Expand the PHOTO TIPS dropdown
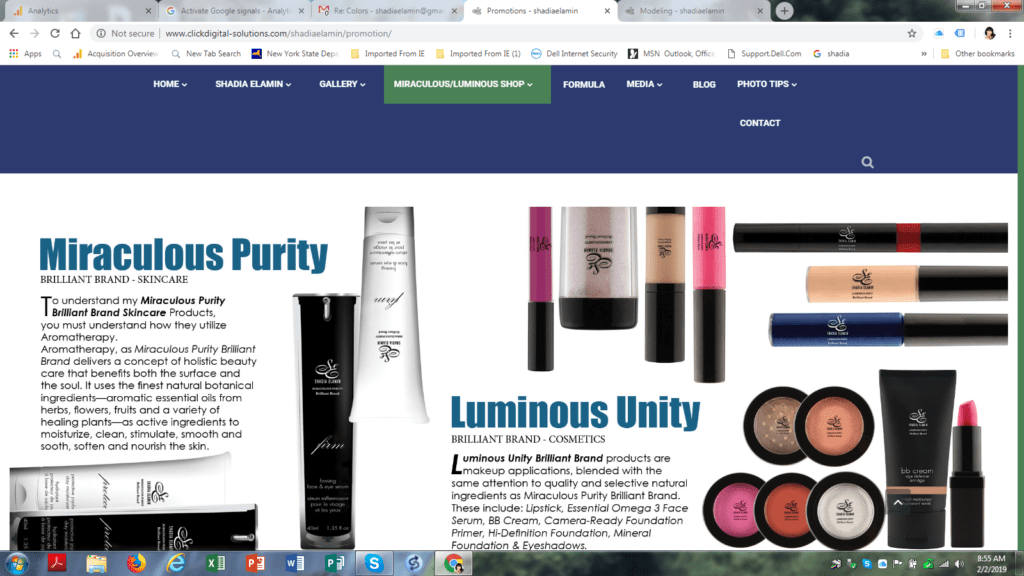The height and width of the screenshot is (576, 1024). (x=767, y=84)
